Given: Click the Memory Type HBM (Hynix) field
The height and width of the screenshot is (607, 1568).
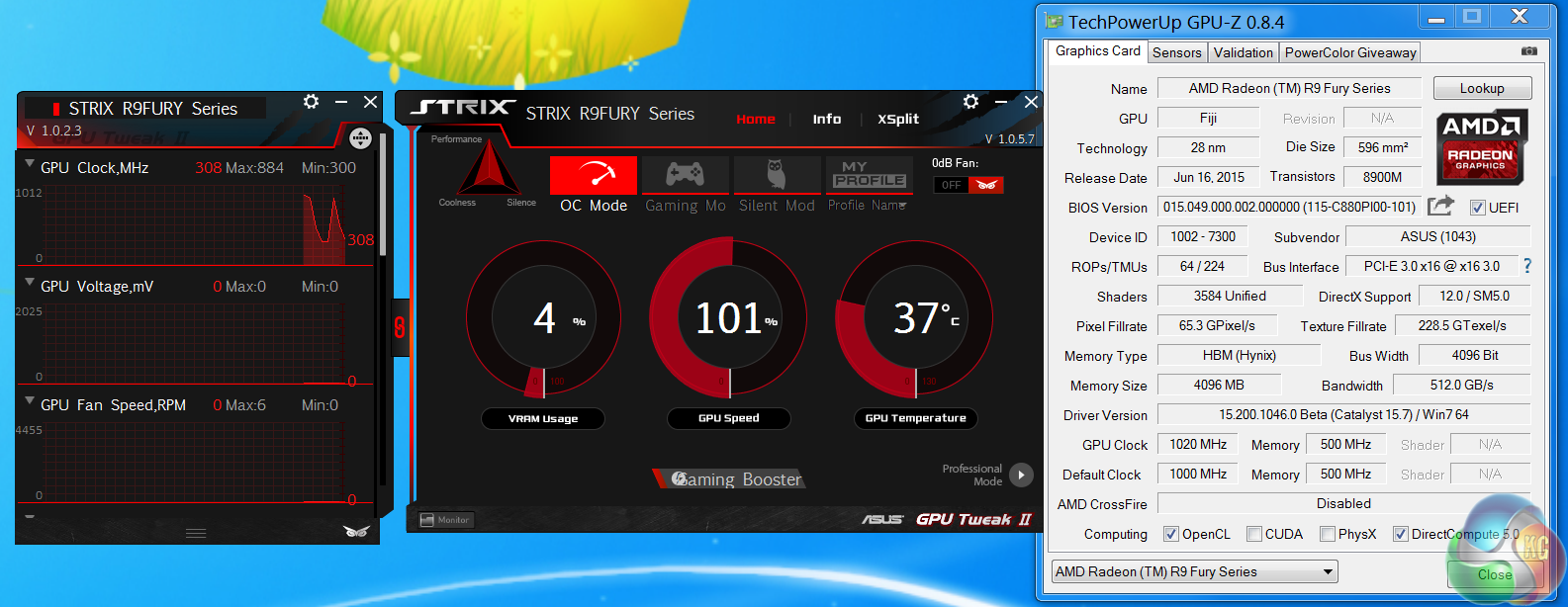Looking at the screenshot, I should [x=1239, y=355].
